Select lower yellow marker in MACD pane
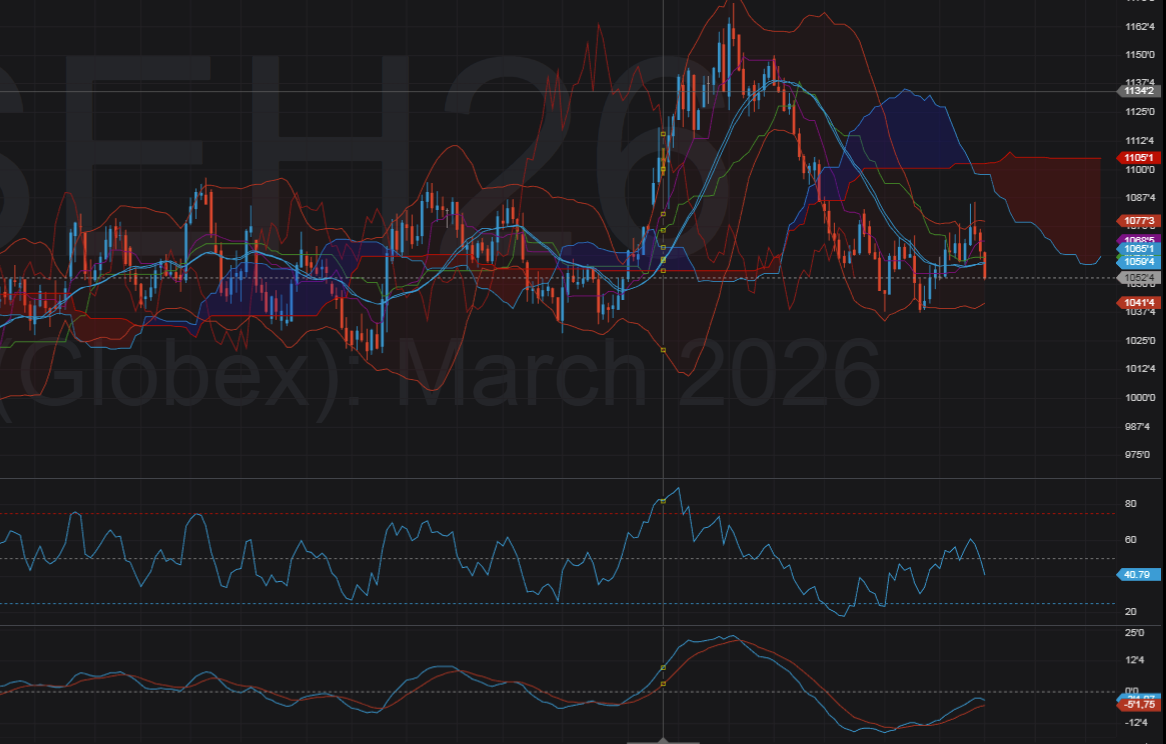Image resolution: width=1166 pixels, height=744 pixels. coord(663,684)
